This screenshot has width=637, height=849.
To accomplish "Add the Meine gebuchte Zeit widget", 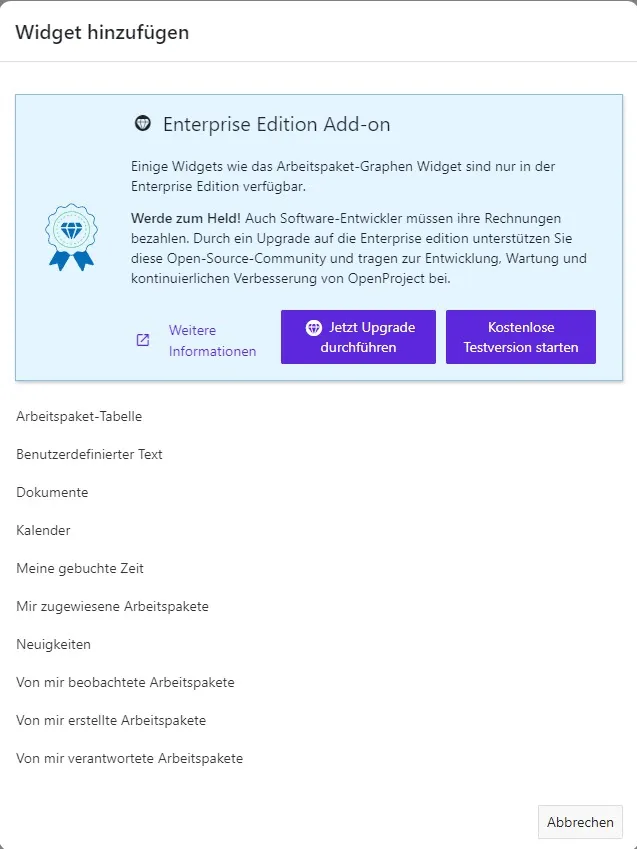I will [80, 568].
